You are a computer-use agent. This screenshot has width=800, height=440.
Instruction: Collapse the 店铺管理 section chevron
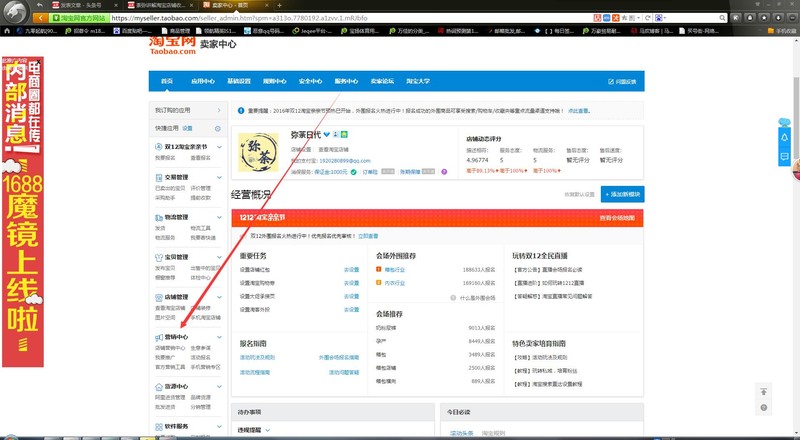(x=219, y=297)
